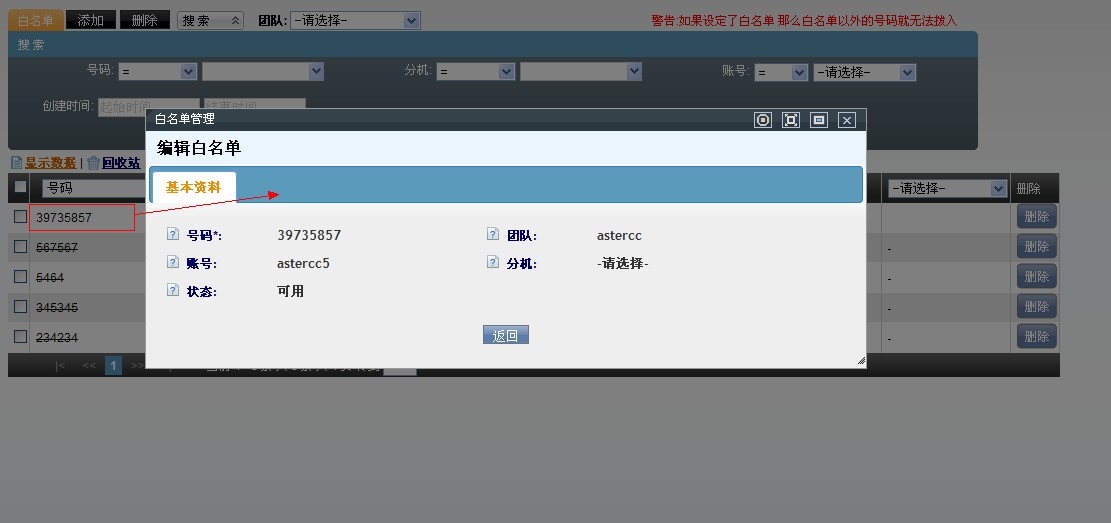Click the help icon beside 号码 field

(x=173, y=235)
